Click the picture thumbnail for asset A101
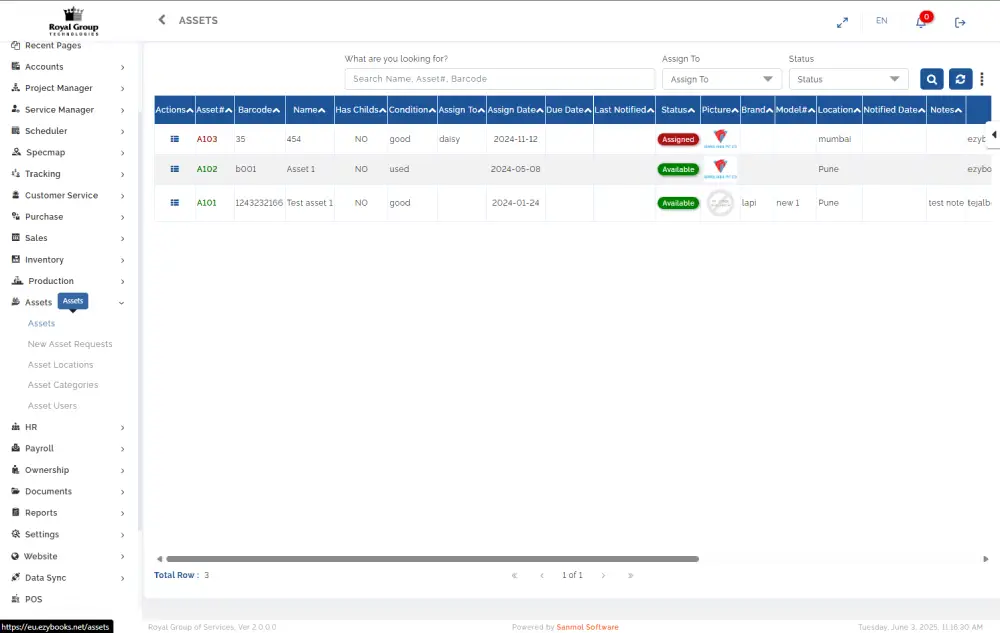 [720, 203]
